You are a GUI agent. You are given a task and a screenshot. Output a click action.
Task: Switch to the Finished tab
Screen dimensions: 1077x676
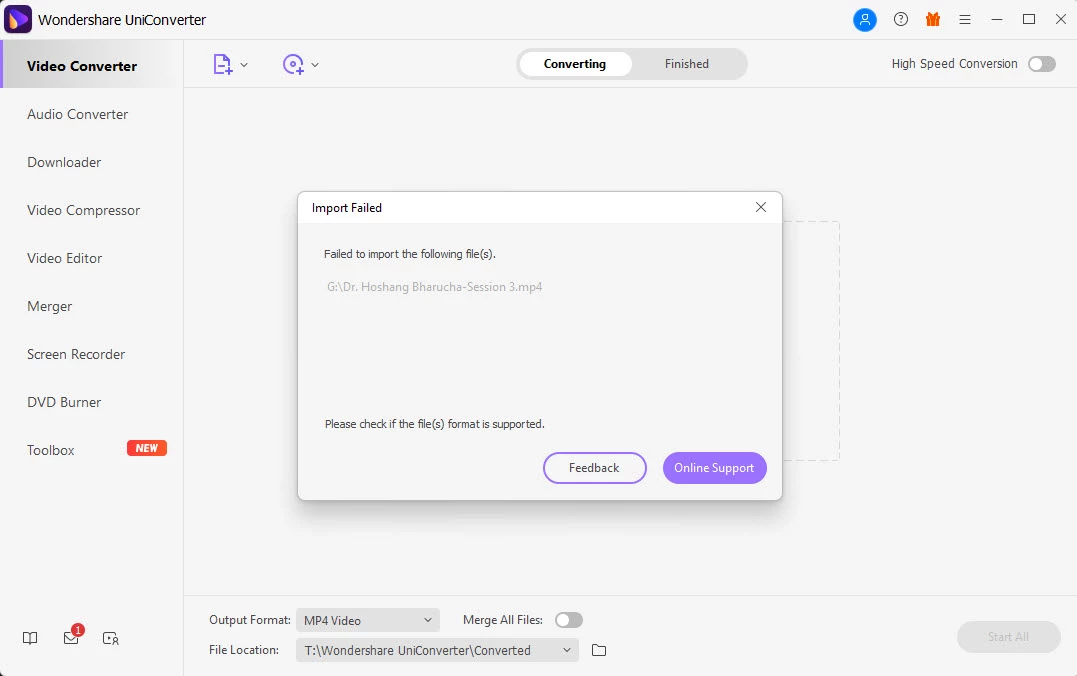(687, 64)
